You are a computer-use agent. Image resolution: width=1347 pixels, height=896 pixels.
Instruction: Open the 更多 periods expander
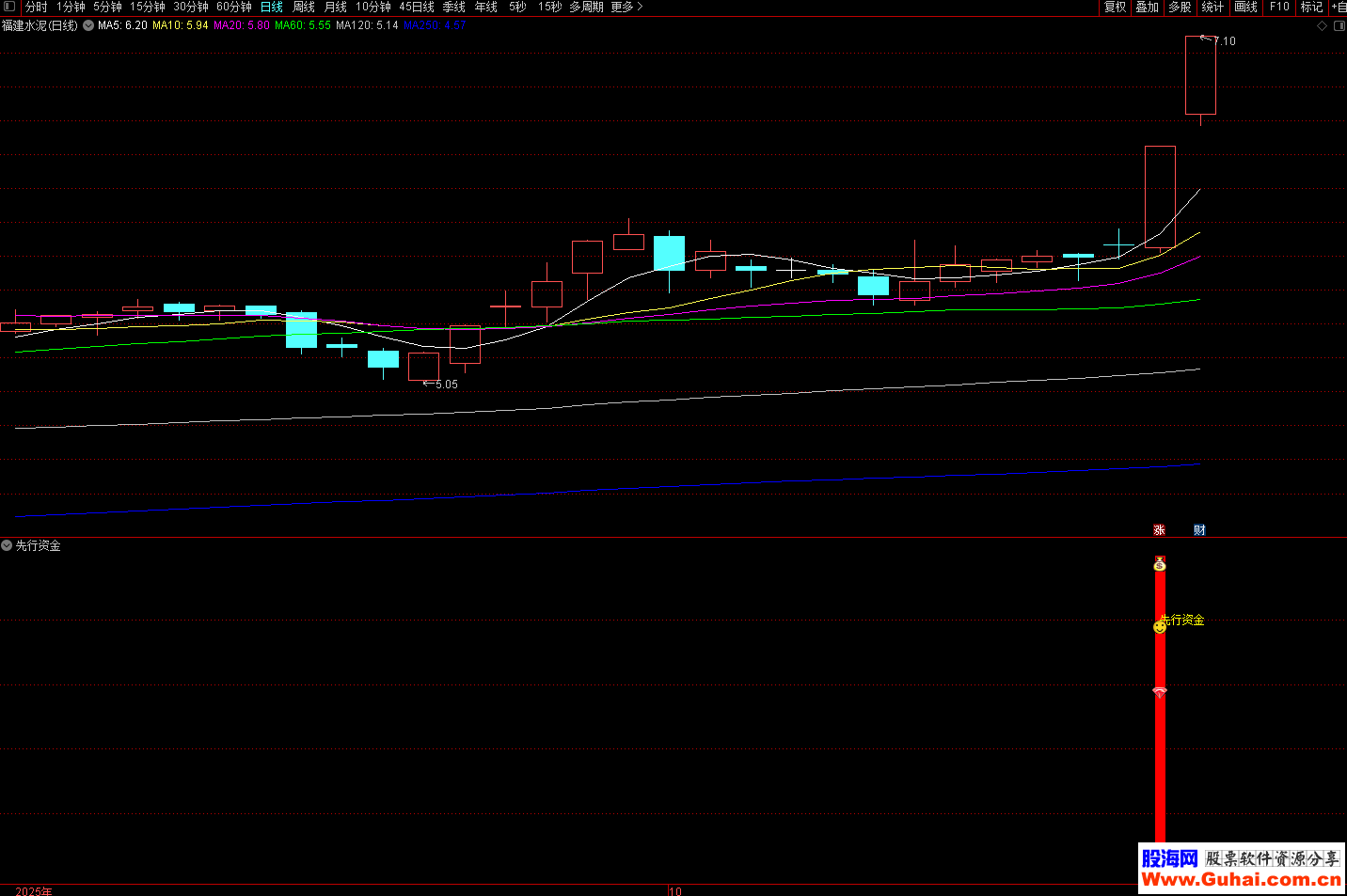point(627,7)
